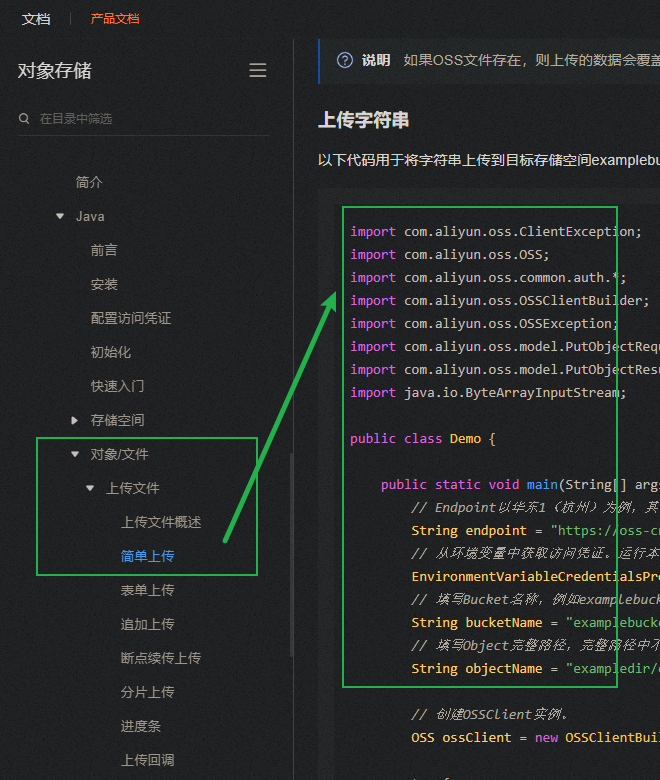This screenshot has width=660, height=780.
Task: Open the 前言 page under Java
Action: click(x=104, y=250)
